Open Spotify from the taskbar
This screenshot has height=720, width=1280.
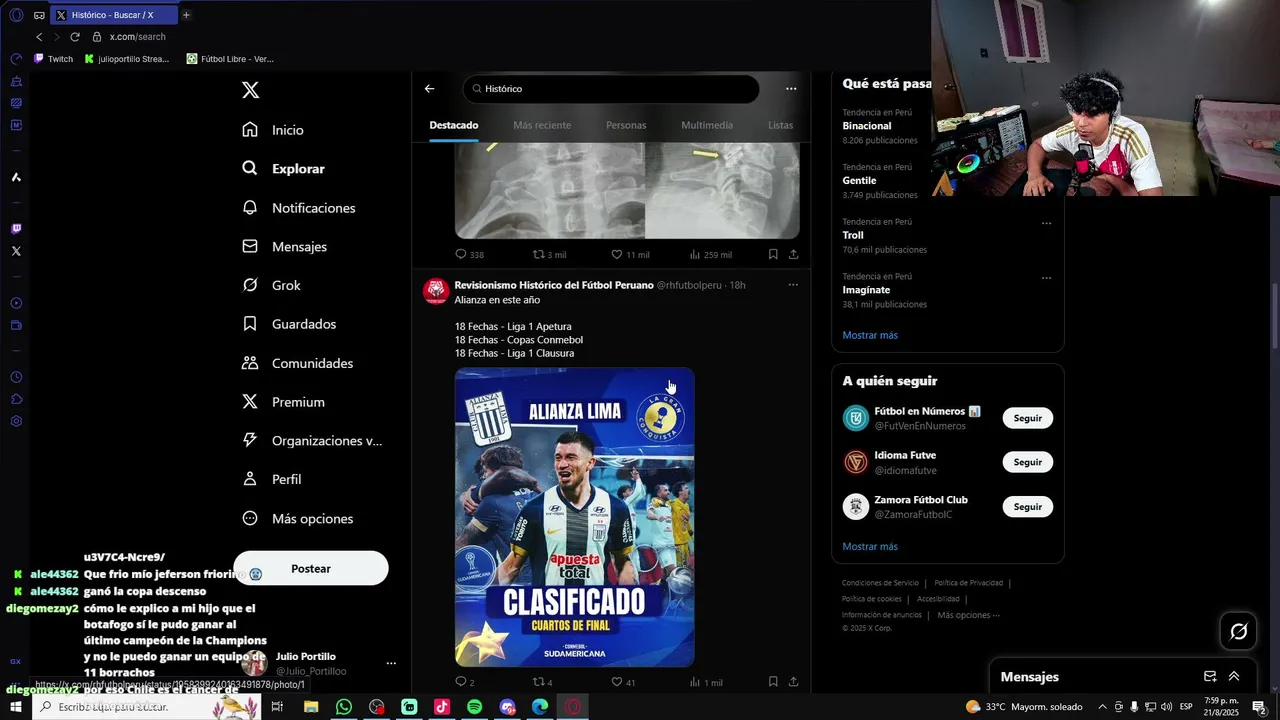pos(474,707)
